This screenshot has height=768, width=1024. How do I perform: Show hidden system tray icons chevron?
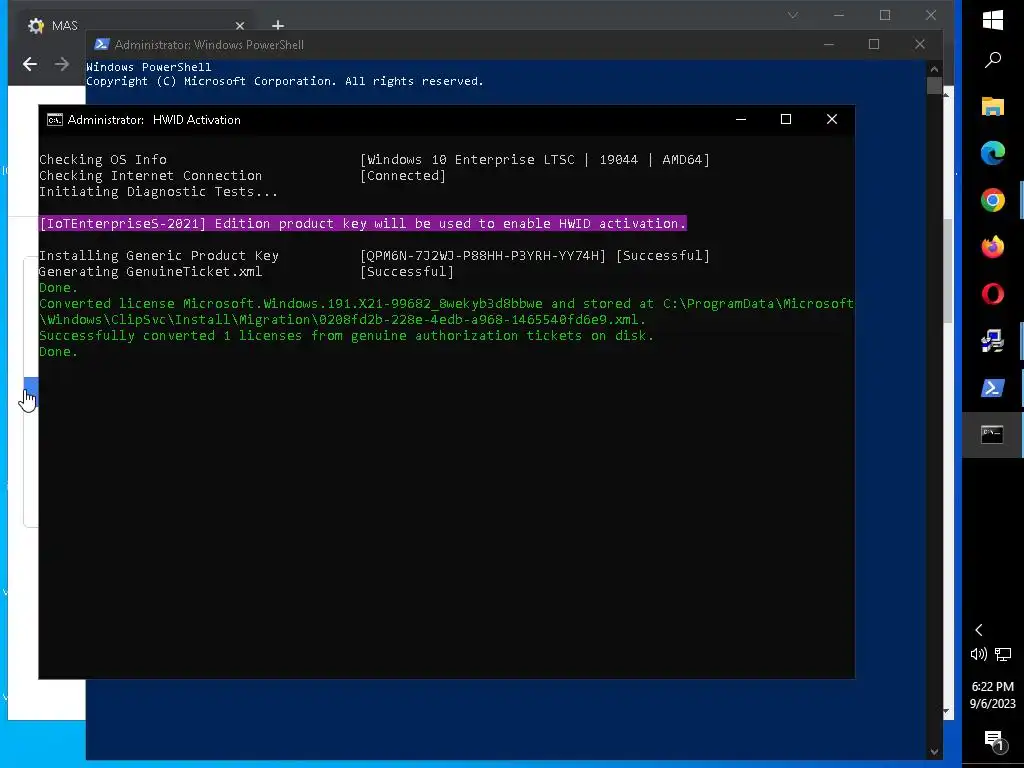pyautogui.click(x=979, y=630)
